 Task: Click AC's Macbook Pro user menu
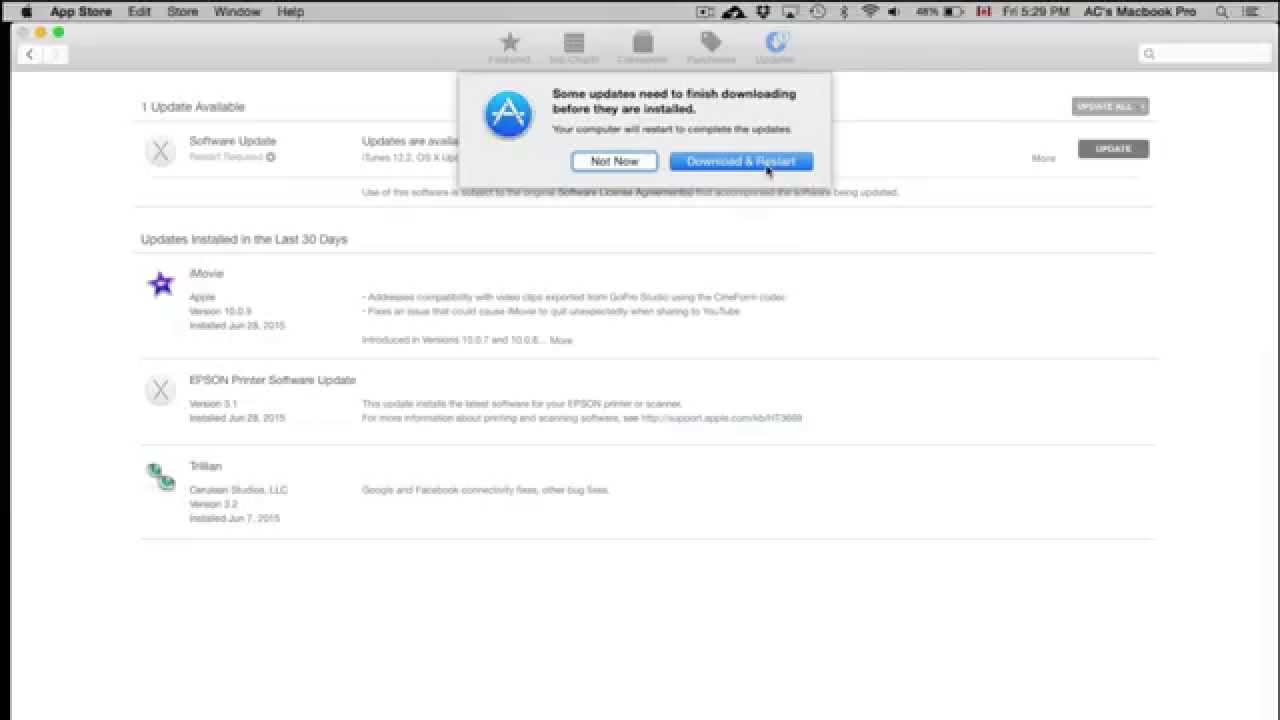point(1142,12)
